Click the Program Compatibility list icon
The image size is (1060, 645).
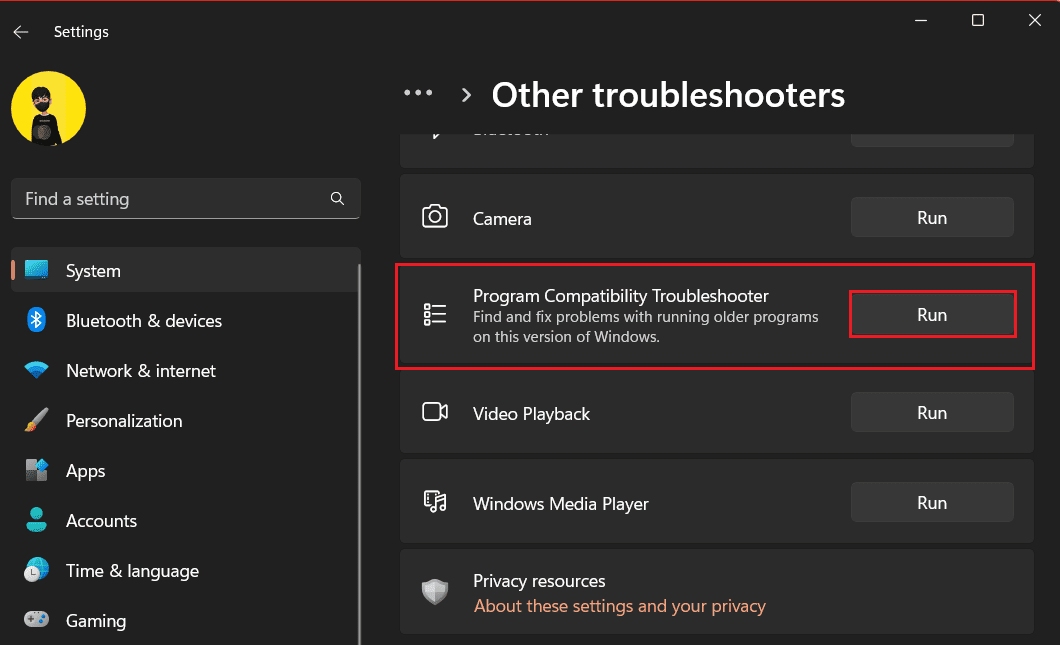tap(435, 314)
